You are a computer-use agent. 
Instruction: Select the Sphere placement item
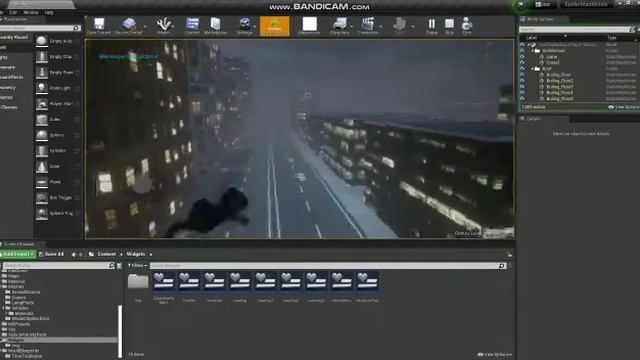point(57,135)
